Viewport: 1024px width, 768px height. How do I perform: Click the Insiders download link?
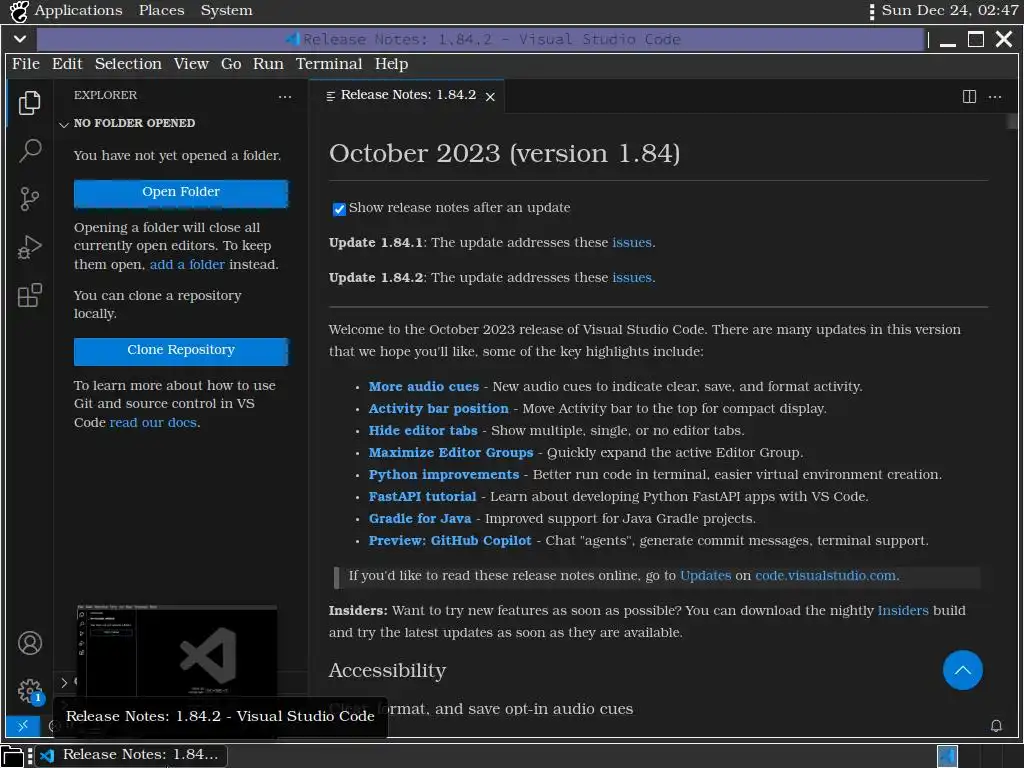[x=903, y=611]
